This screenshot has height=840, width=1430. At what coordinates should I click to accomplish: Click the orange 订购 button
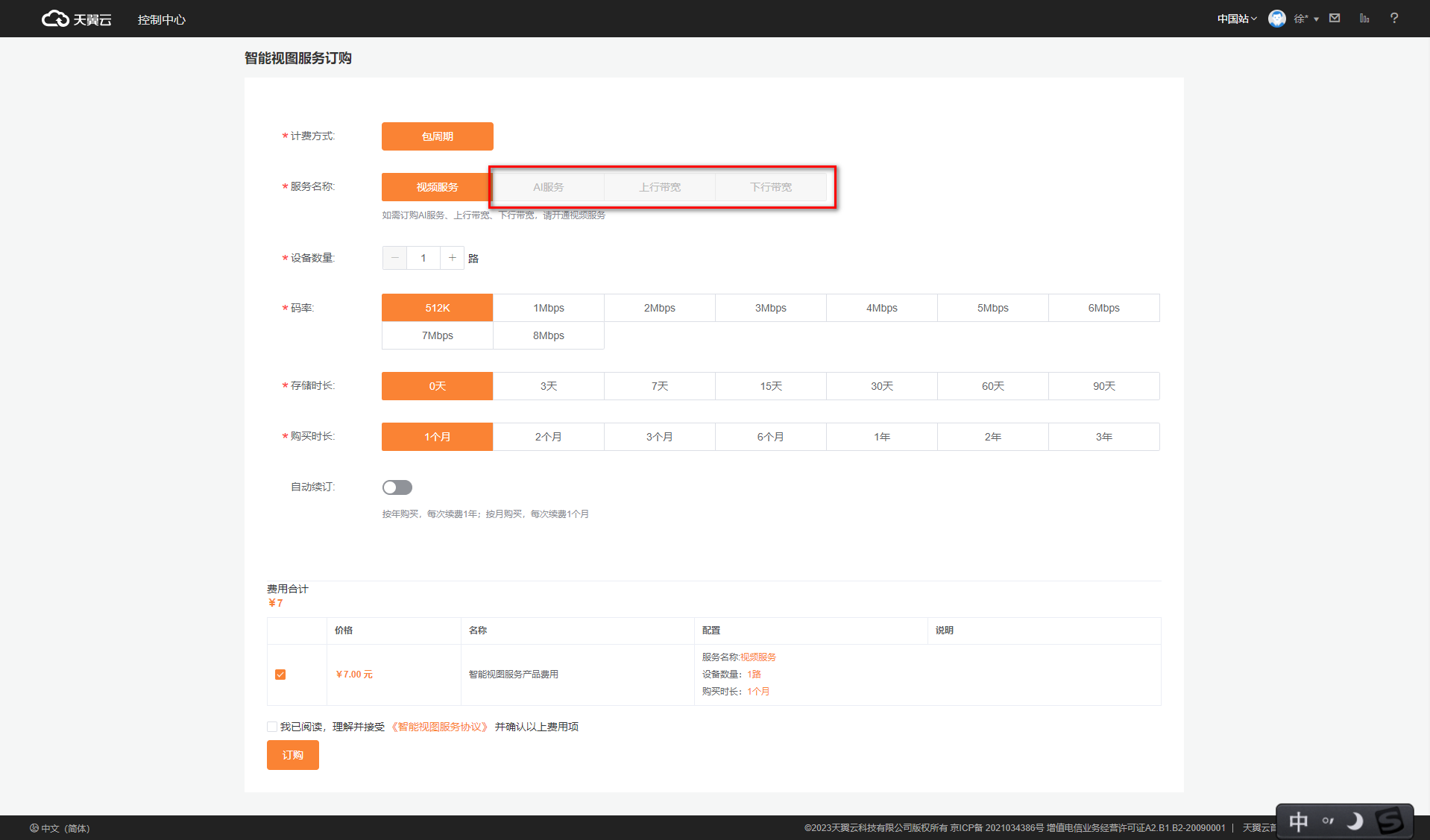292,755
